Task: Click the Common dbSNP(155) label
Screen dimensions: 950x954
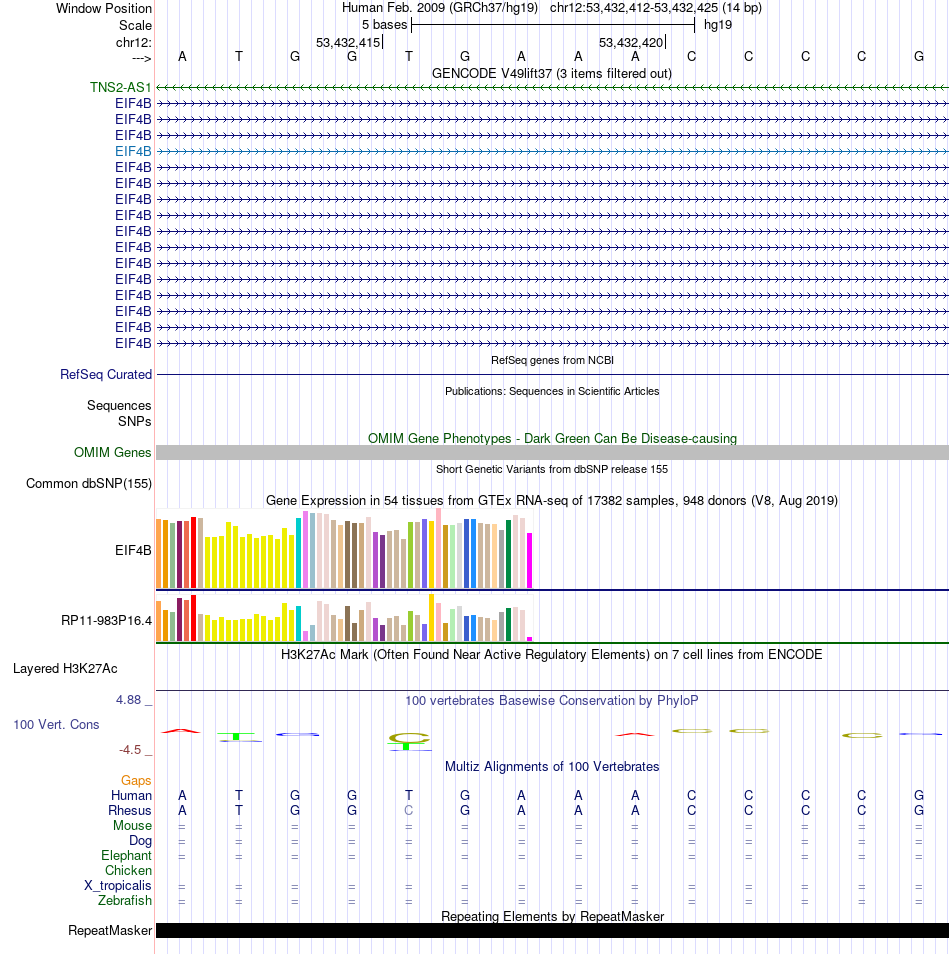Action: pyautogui.click(x=89, y=484)
